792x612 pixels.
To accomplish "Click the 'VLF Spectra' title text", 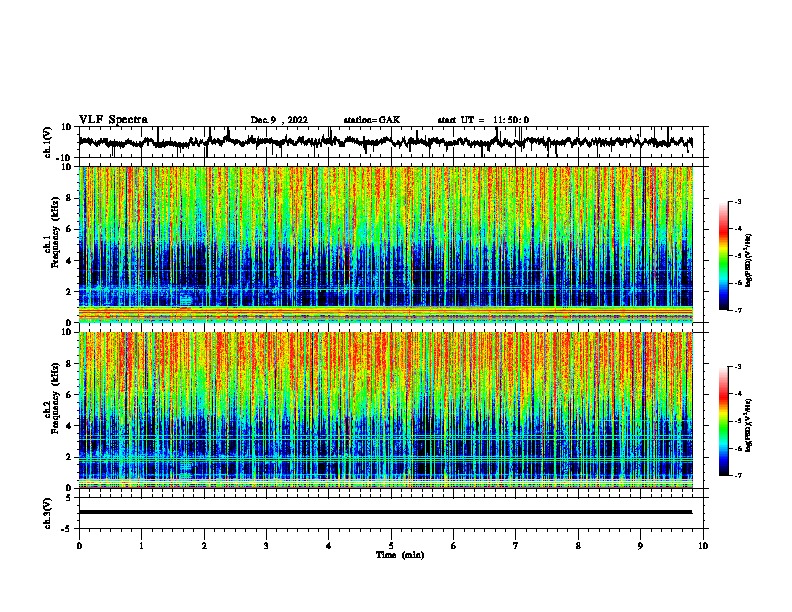I will [113, 120].
